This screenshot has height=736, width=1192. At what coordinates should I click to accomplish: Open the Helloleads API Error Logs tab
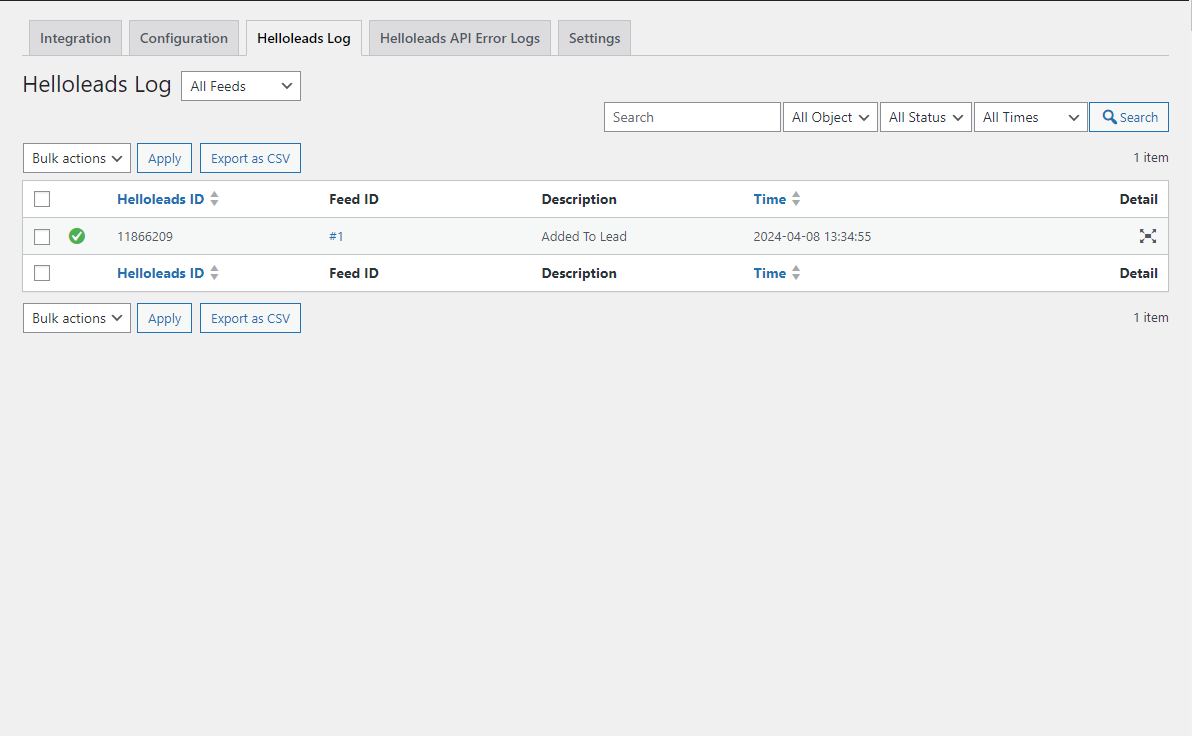(x=460, y=38)
